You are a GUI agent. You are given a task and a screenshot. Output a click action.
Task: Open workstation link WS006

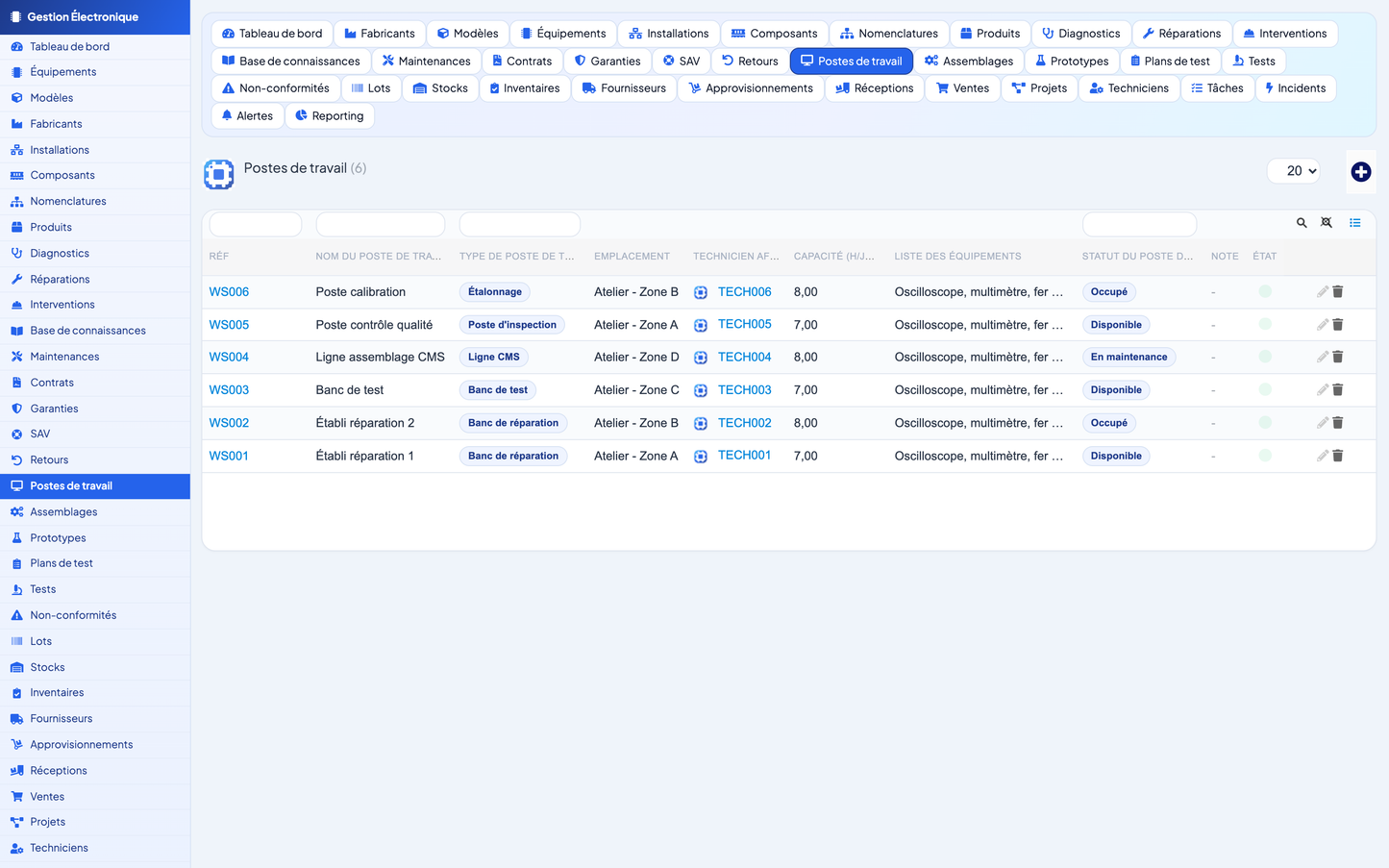(229, 292)
